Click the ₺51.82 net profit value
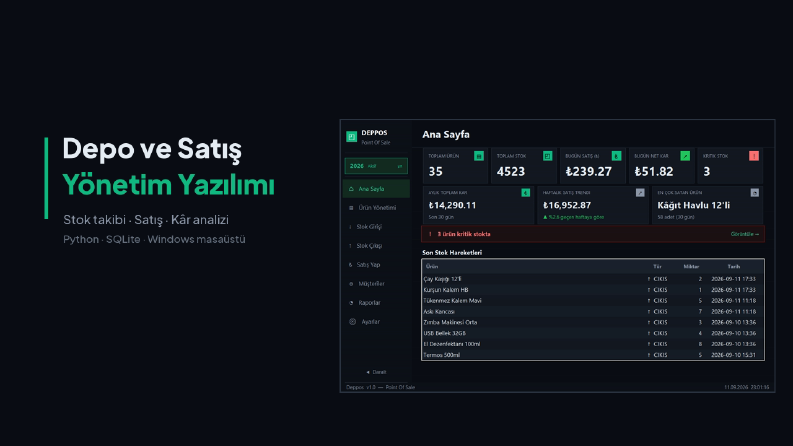The width and height of the screenshot is (793, 446). coord(653,171)
